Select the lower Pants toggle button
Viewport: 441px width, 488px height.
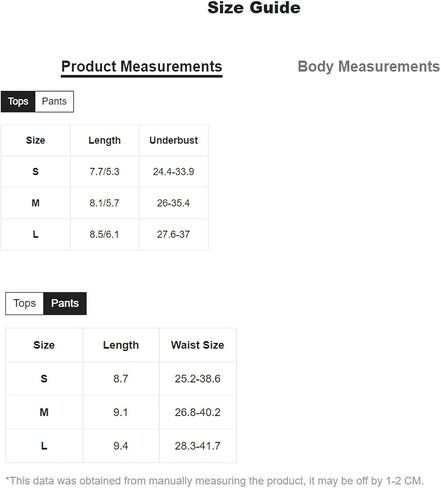[65, 303]
